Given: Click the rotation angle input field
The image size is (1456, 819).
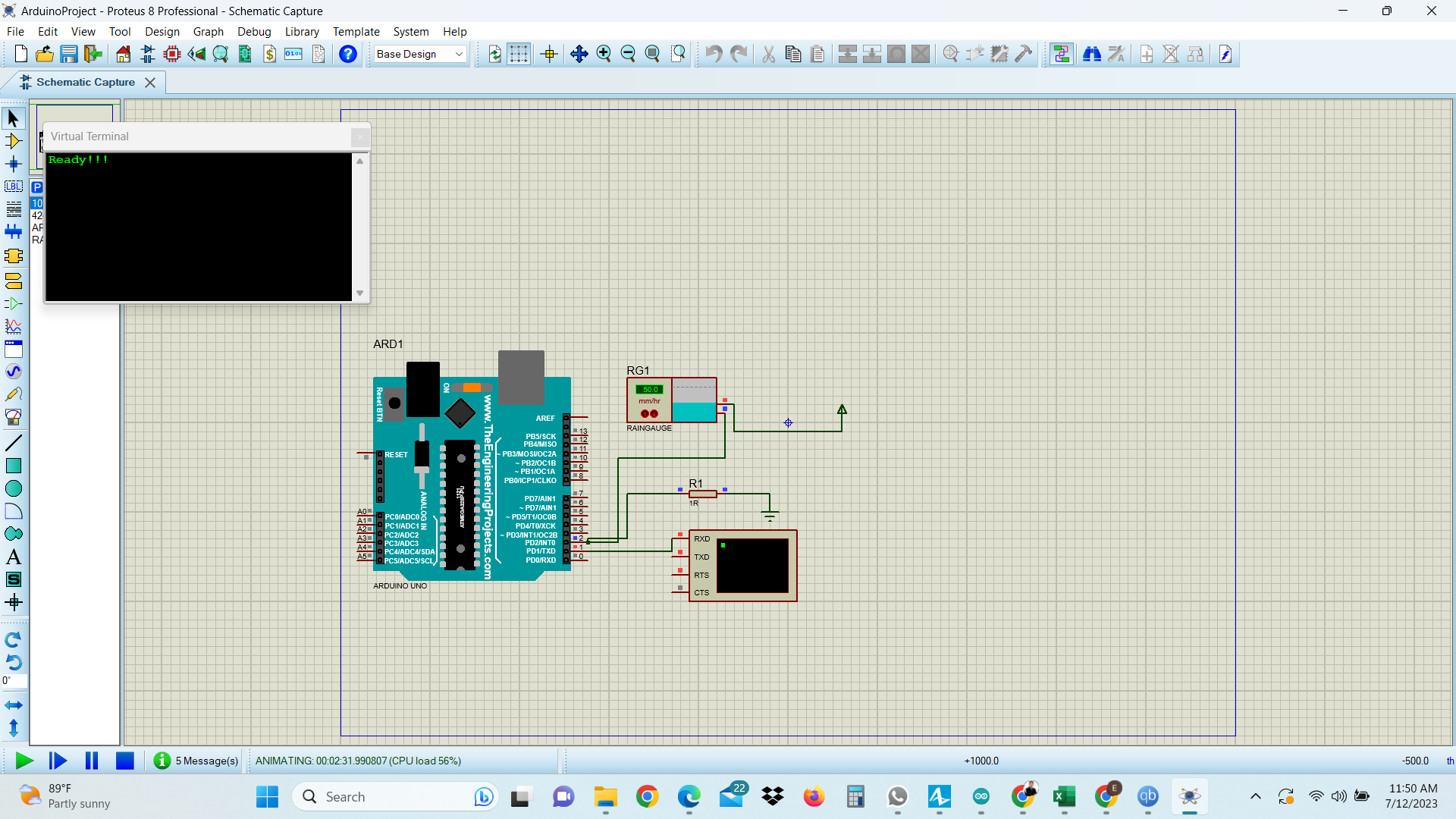Looking at the screenshot, I should point(14,681).
